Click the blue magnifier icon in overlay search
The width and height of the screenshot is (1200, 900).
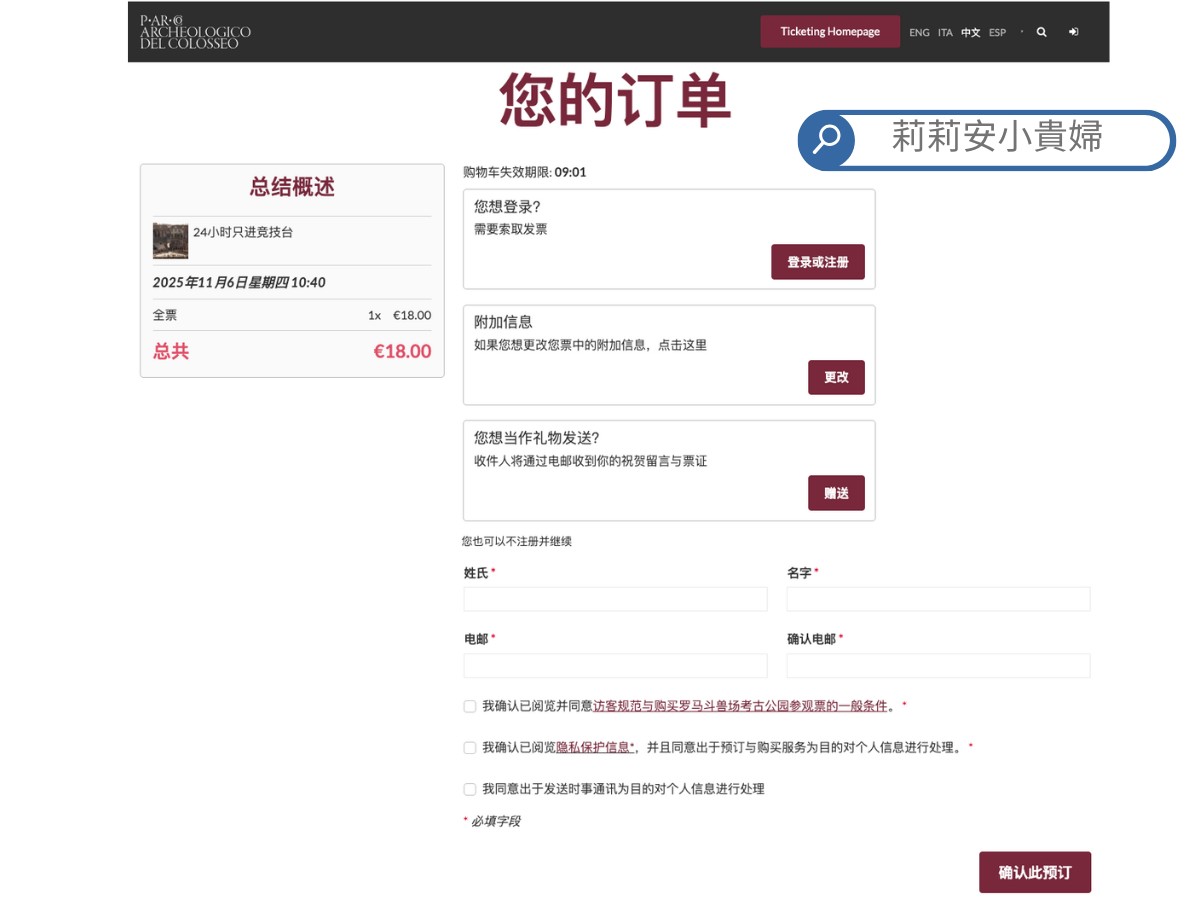[x=827, y=140]
